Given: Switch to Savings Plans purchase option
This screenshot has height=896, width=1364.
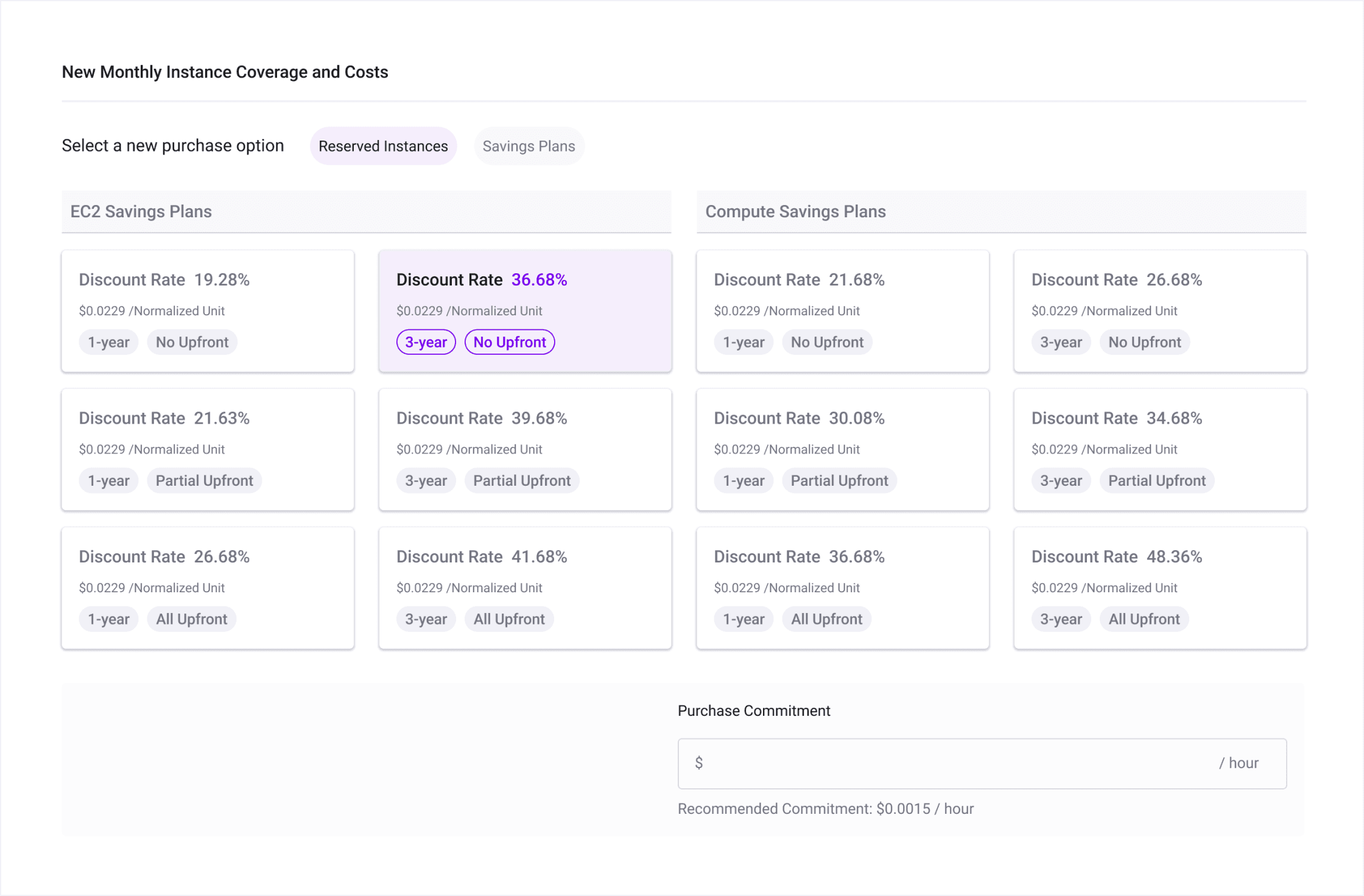Looking at the screenshot, I should tap(529, 146).
